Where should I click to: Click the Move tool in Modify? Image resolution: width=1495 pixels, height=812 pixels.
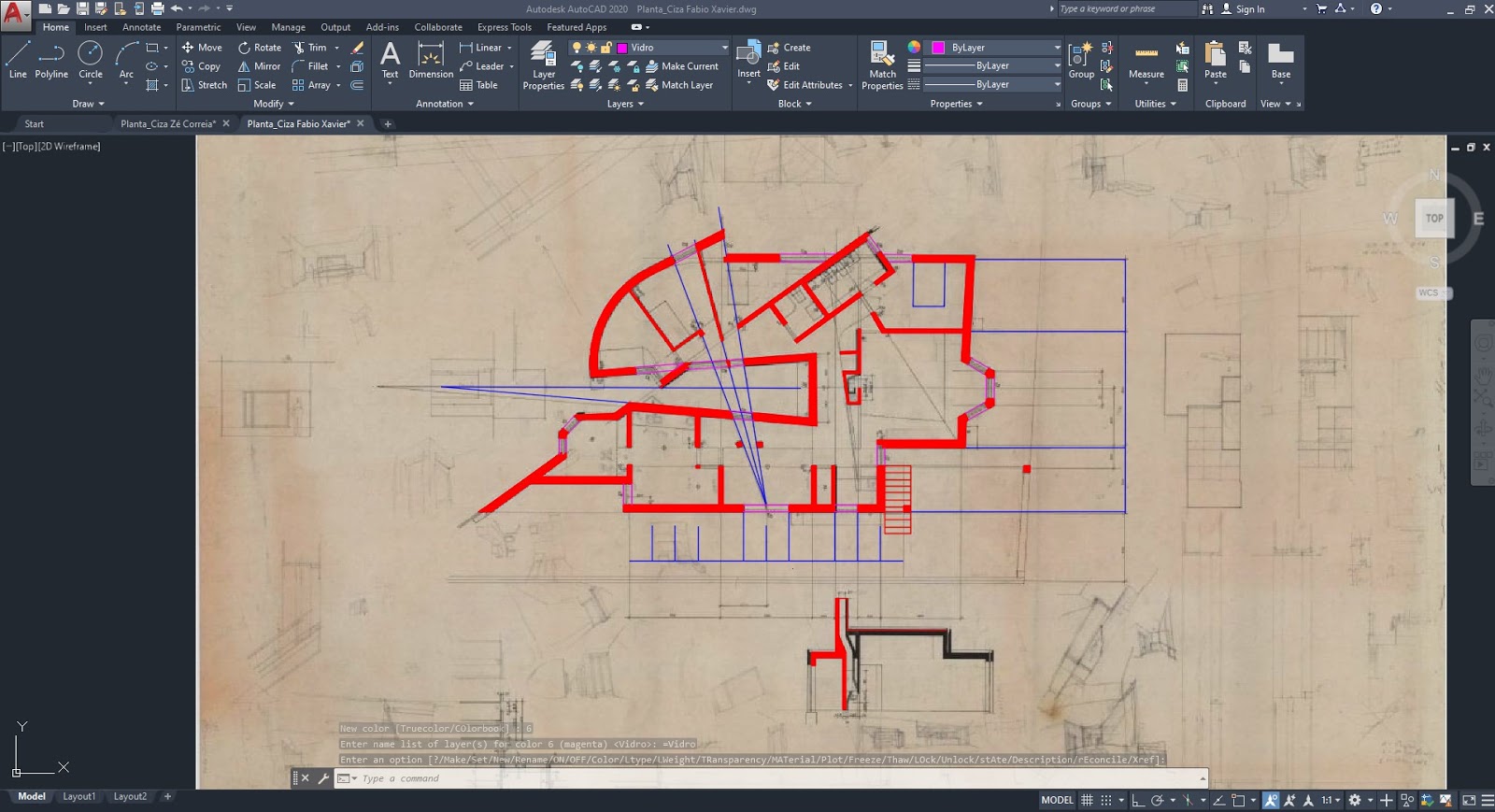202,48
